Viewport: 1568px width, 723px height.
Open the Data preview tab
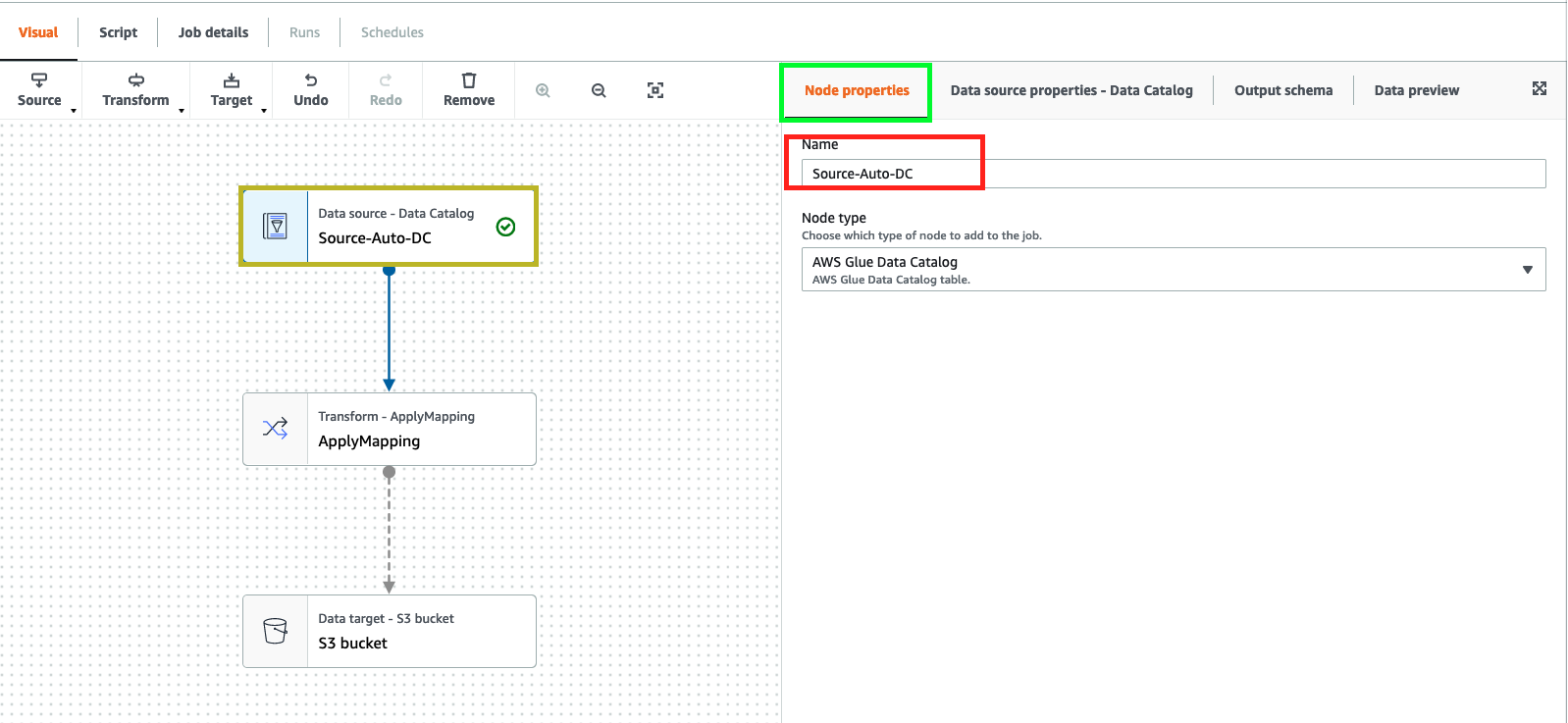coord(1416,90)
